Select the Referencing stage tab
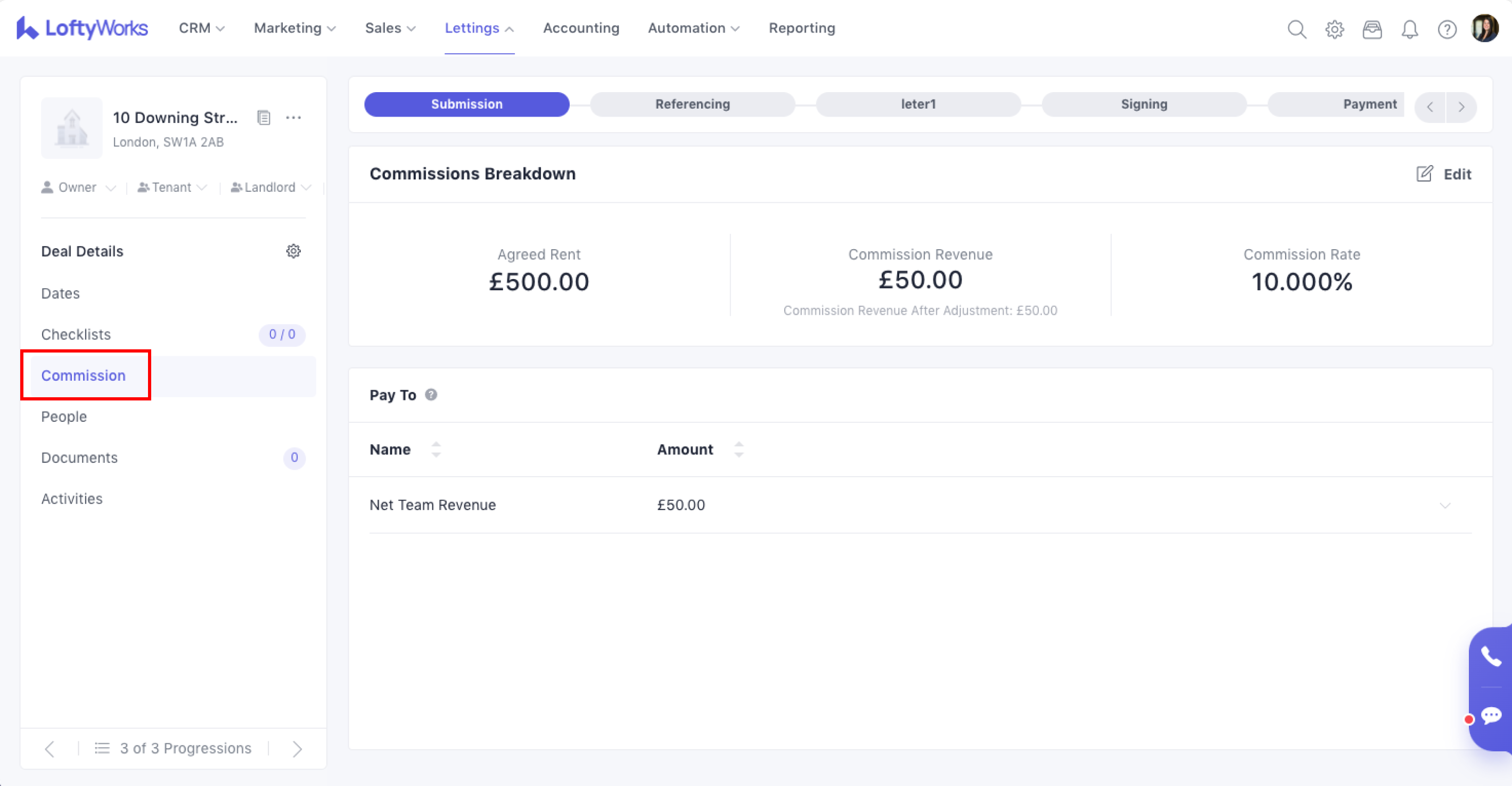Image resolution: width=1512 pixels, height=786 pixels. pos(693,104)
